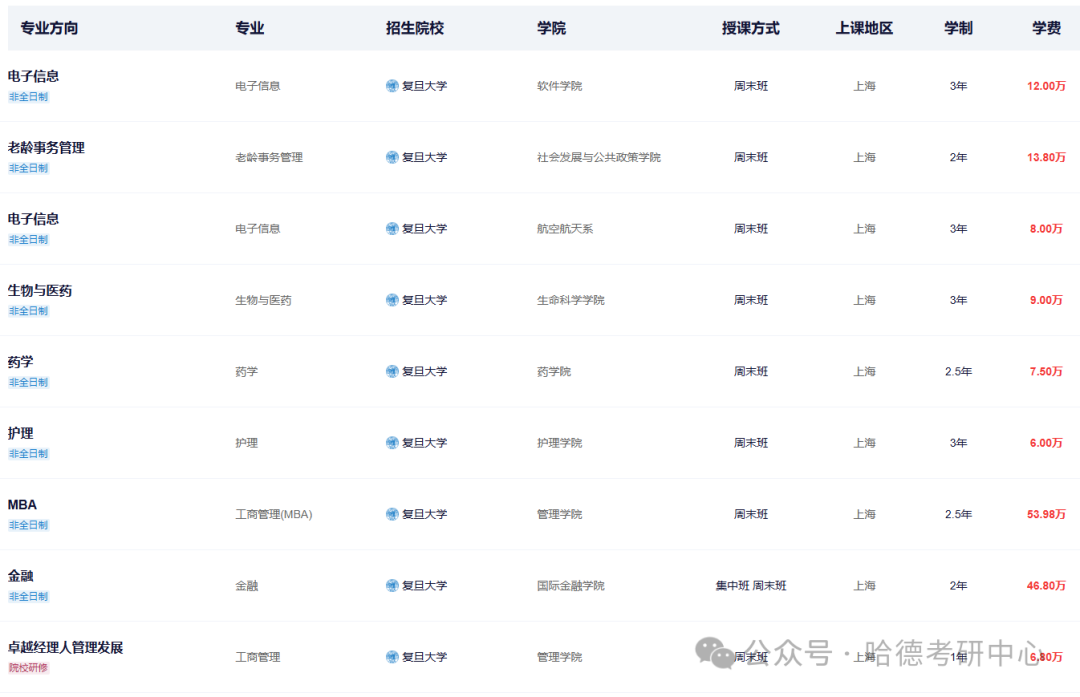Click the 非全日制 tag under 生物与医药

point(28,311)
